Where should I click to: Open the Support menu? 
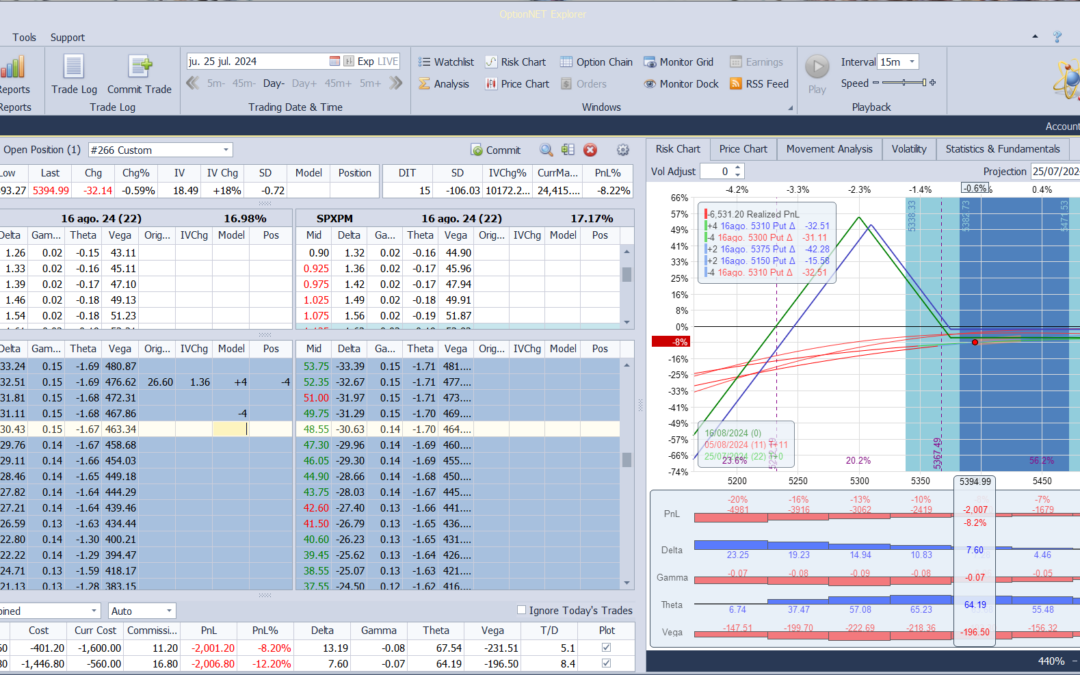(68, 37)
